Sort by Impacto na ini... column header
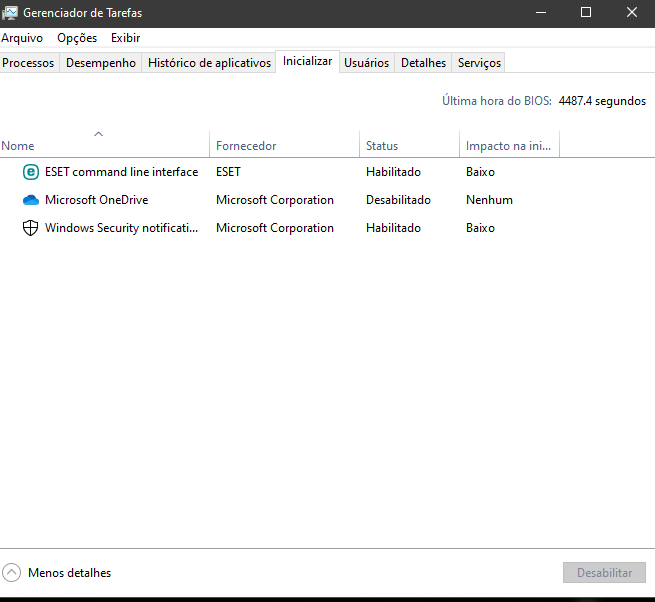Viewport: 655px width, 602px height. [510, 144]
